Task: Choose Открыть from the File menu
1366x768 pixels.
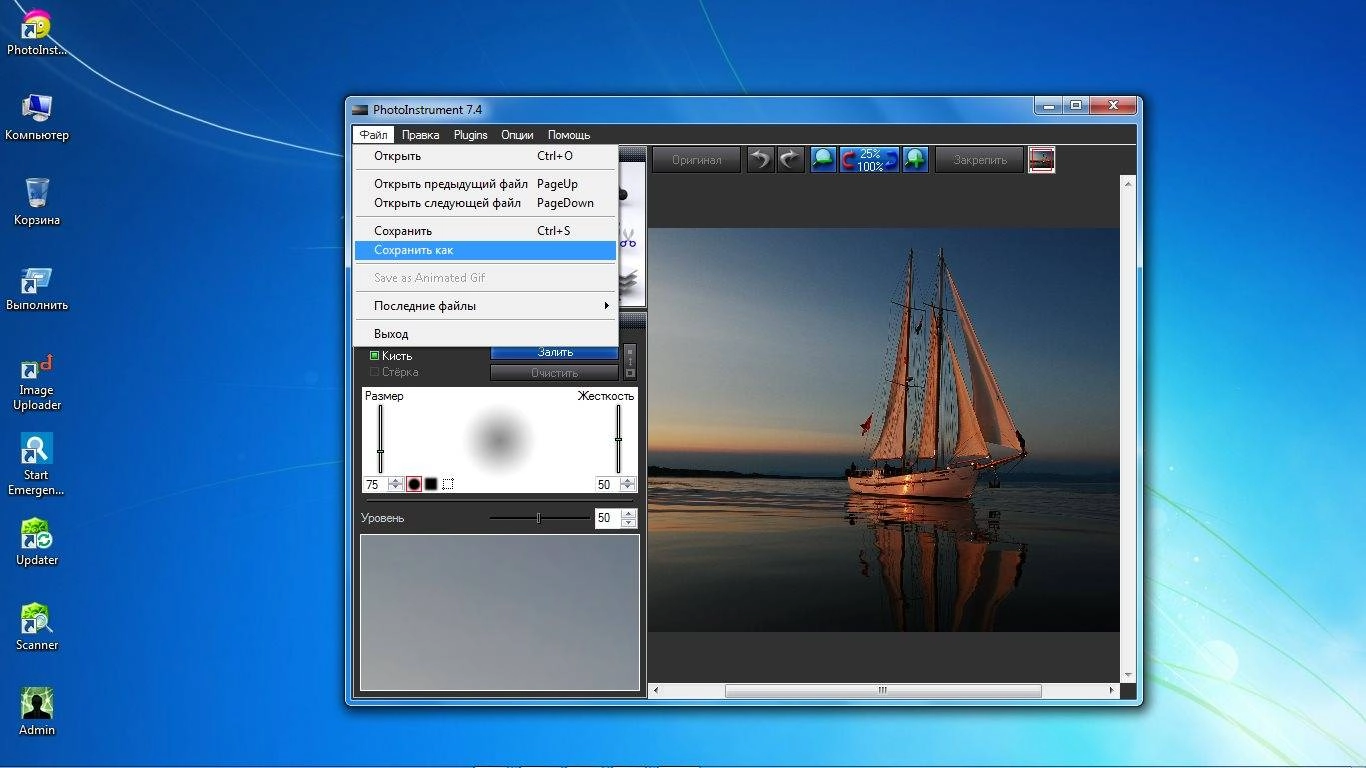Action: 485,156
